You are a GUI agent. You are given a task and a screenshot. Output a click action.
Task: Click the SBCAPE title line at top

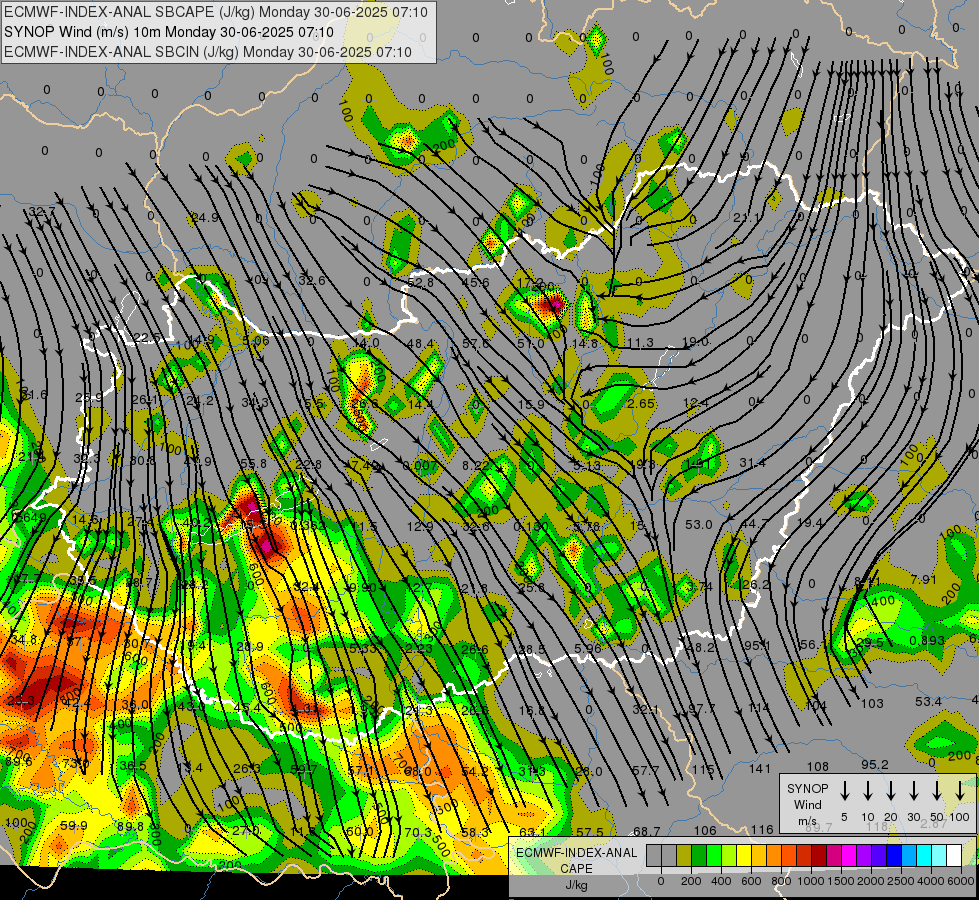click(x=216, y=12)
